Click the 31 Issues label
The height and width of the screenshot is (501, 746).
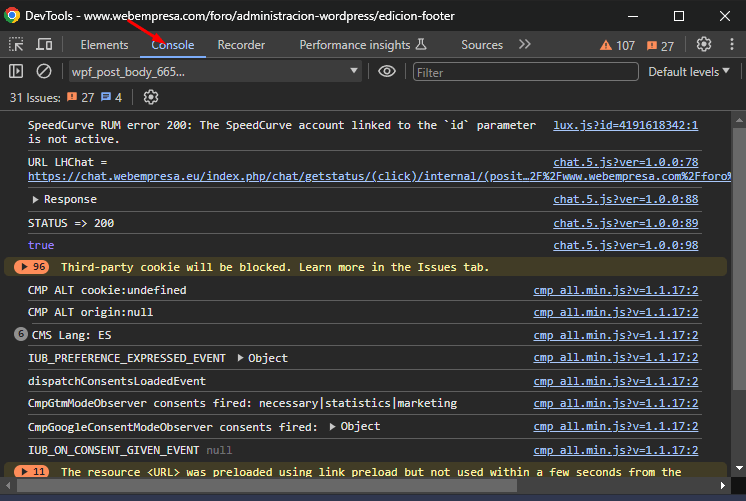click(x=35, y=98)
